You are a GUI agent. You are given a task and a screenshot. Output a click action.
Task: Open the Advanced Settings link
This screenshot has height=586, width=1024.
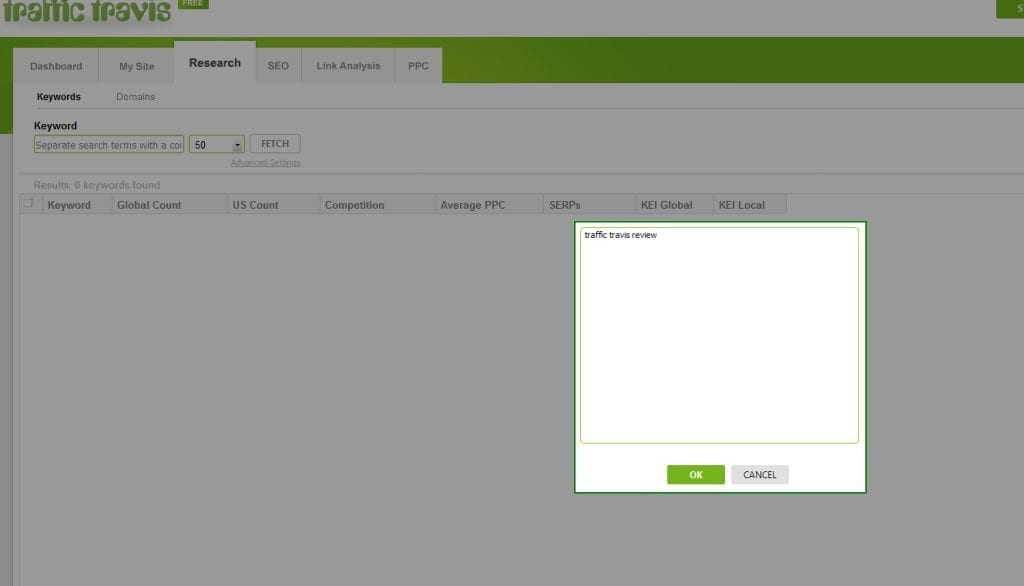click(265, 163)
